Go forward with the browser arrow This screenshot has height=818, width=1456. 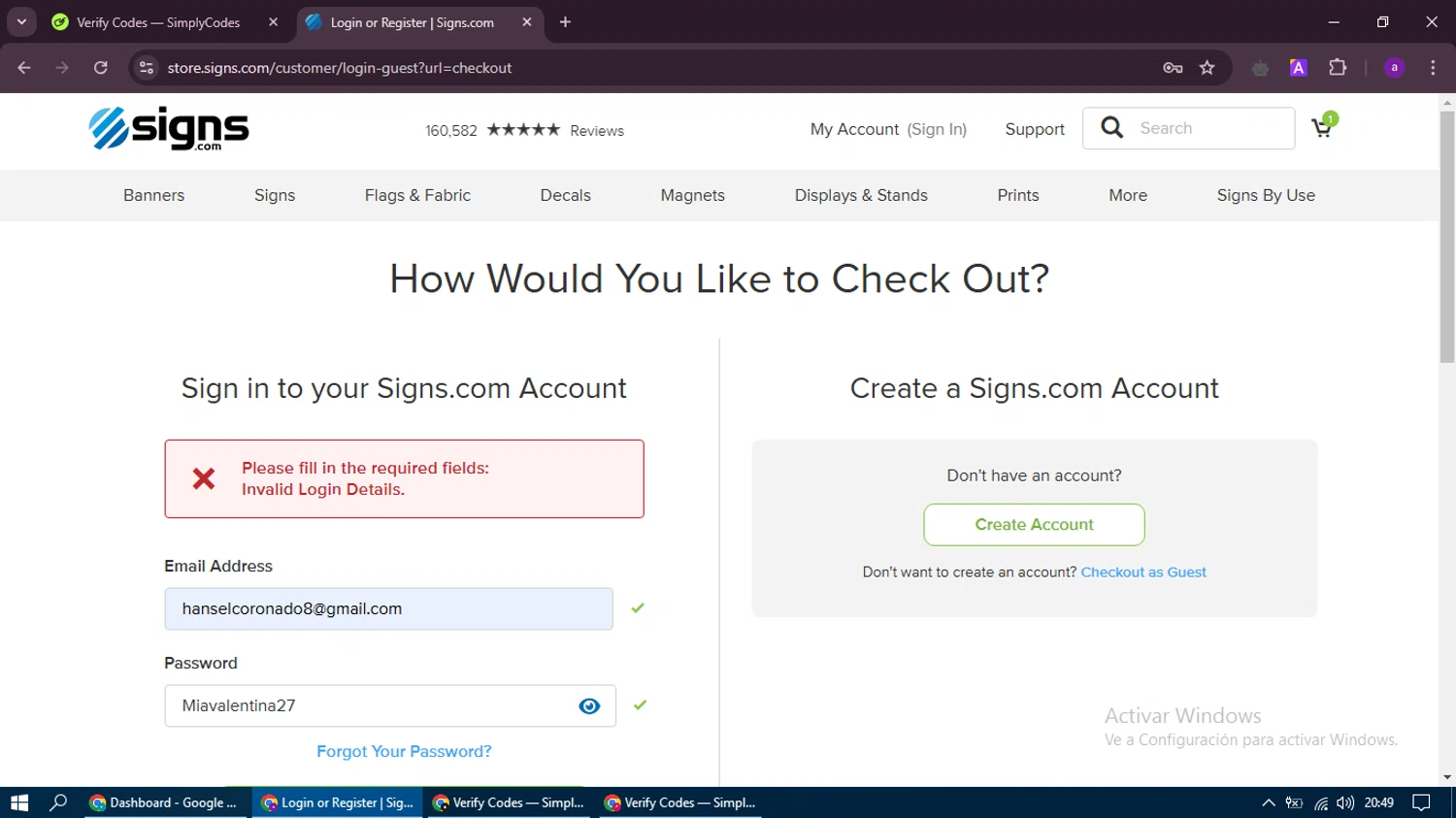pos(62,68)
